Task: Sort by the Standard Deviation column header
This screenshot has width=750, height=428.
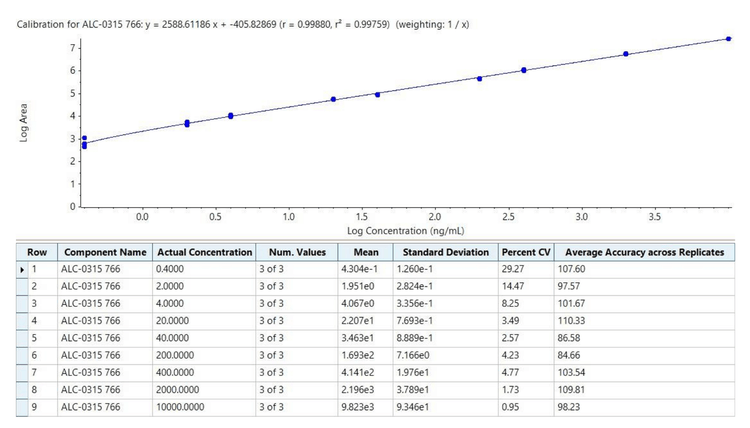Action: 445,252
